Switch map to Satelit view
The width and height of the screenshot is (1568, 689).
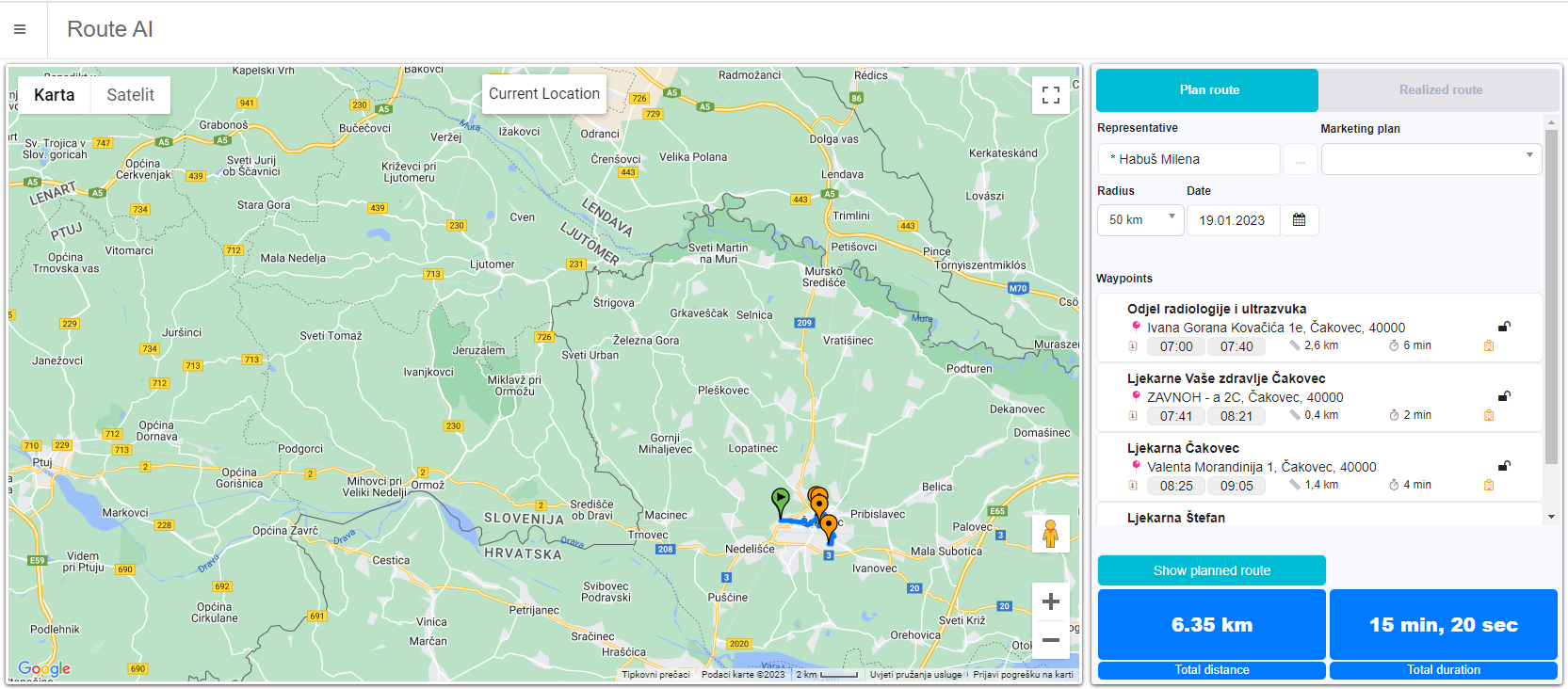[x=130, y=95]
